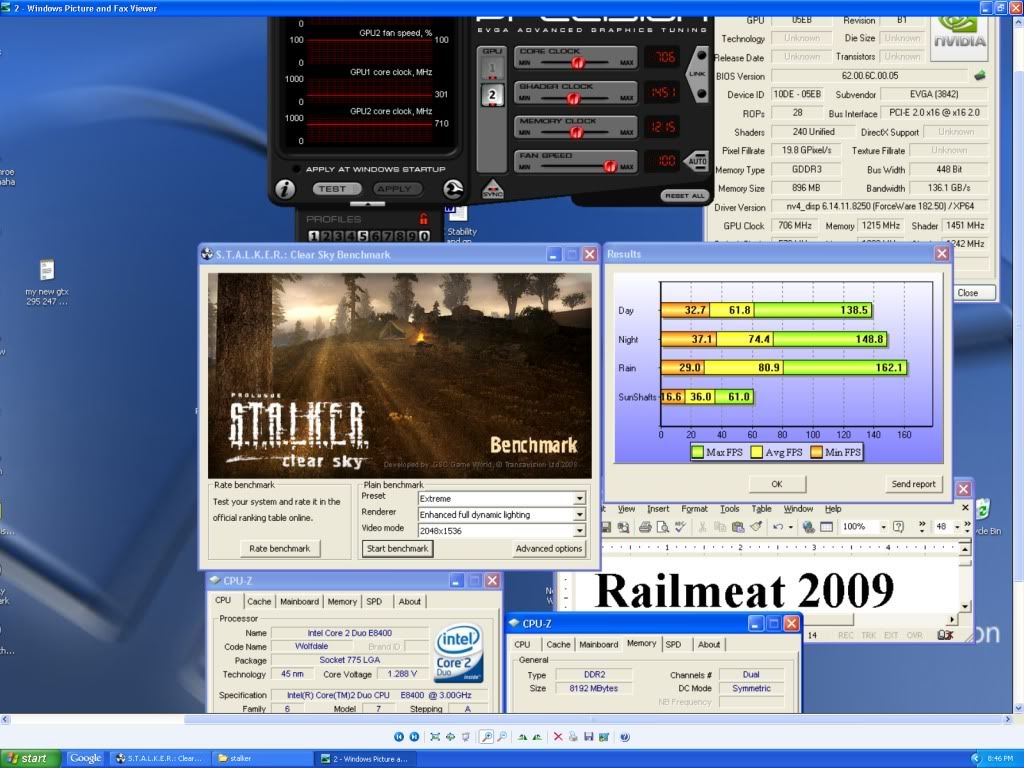Open Word Table menu
Screen dimensions: 1024x768
761,509
